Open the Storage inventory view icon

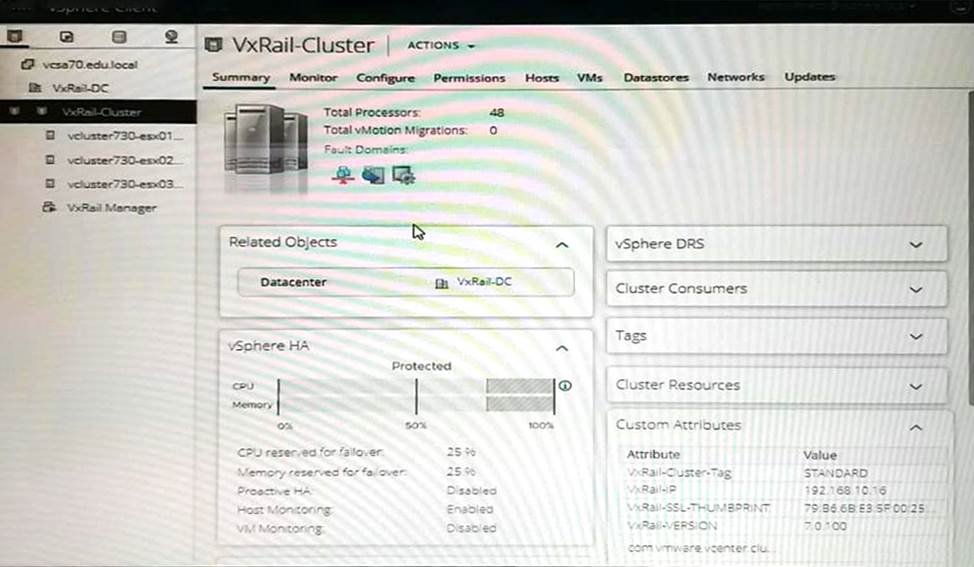click(119, 38)
